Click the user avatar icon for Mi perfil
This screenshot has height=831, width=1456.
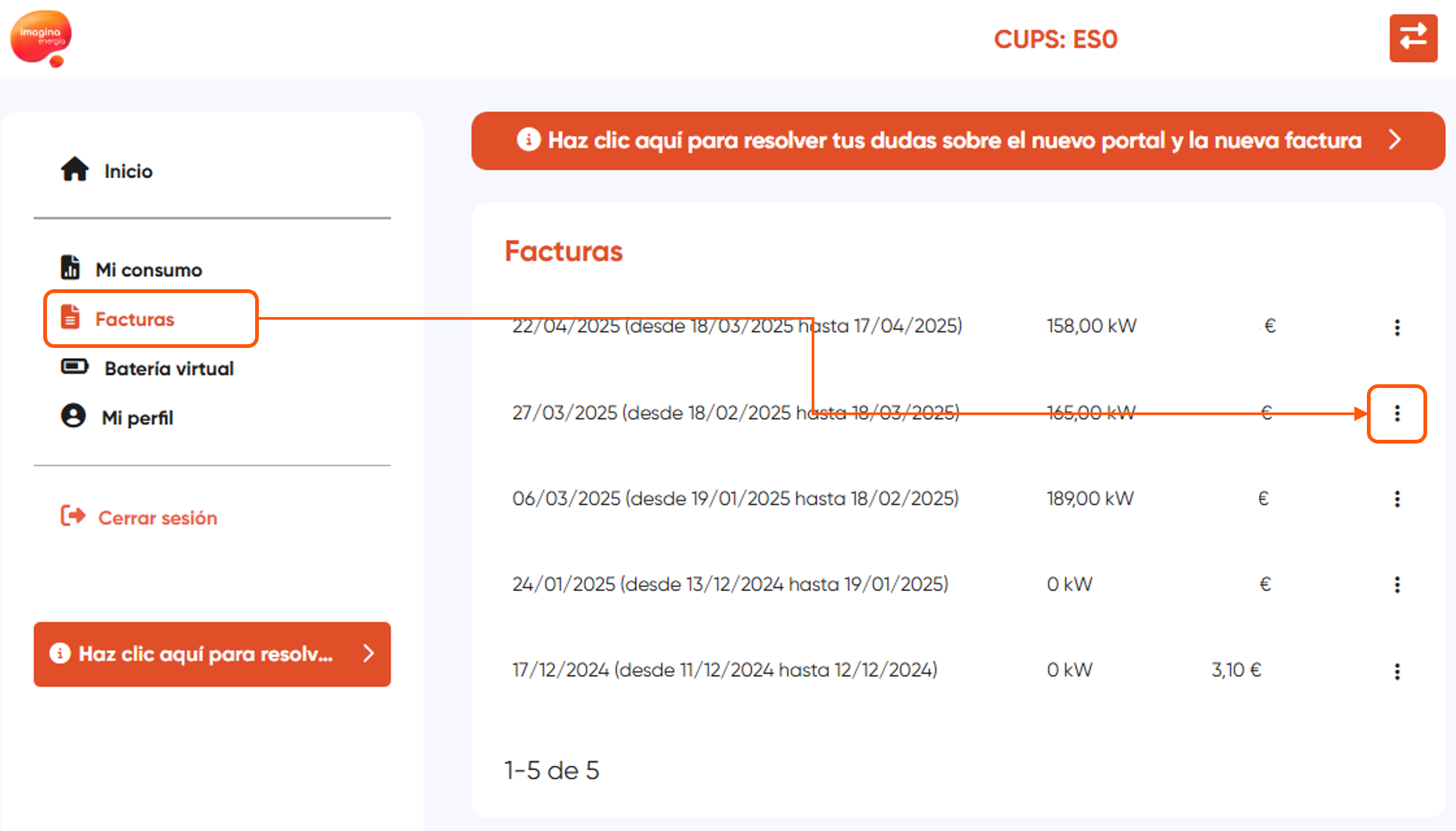[x=73, y=415]
